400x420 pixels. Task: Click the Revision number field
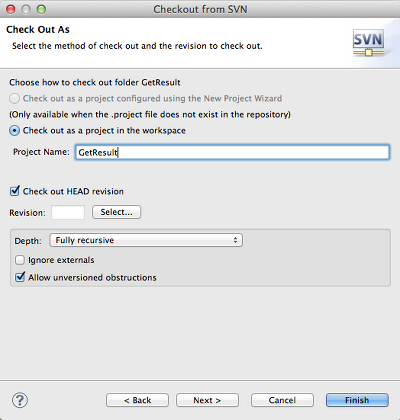tap(68, 212)
